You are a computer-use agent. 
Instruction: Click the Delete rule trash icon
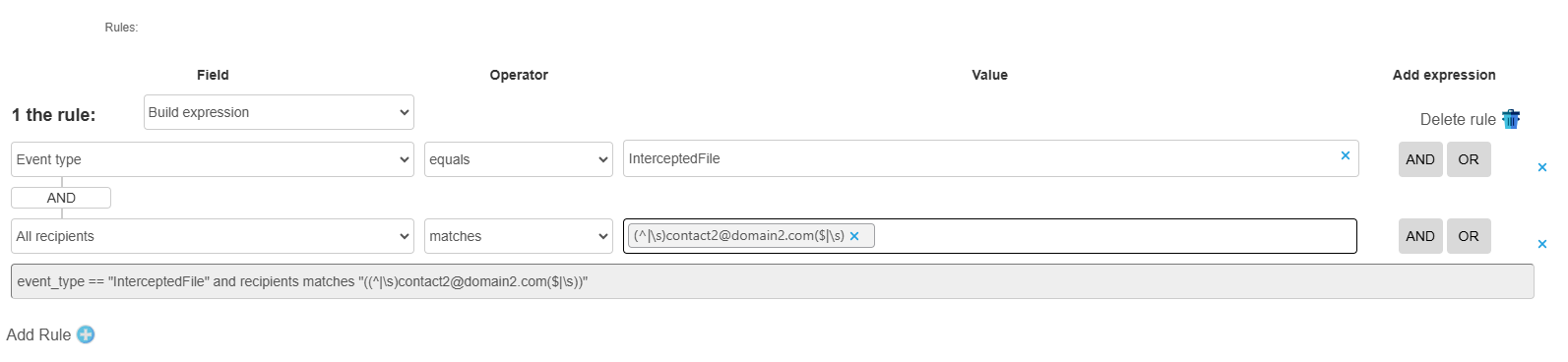[x=1511, y=119]
